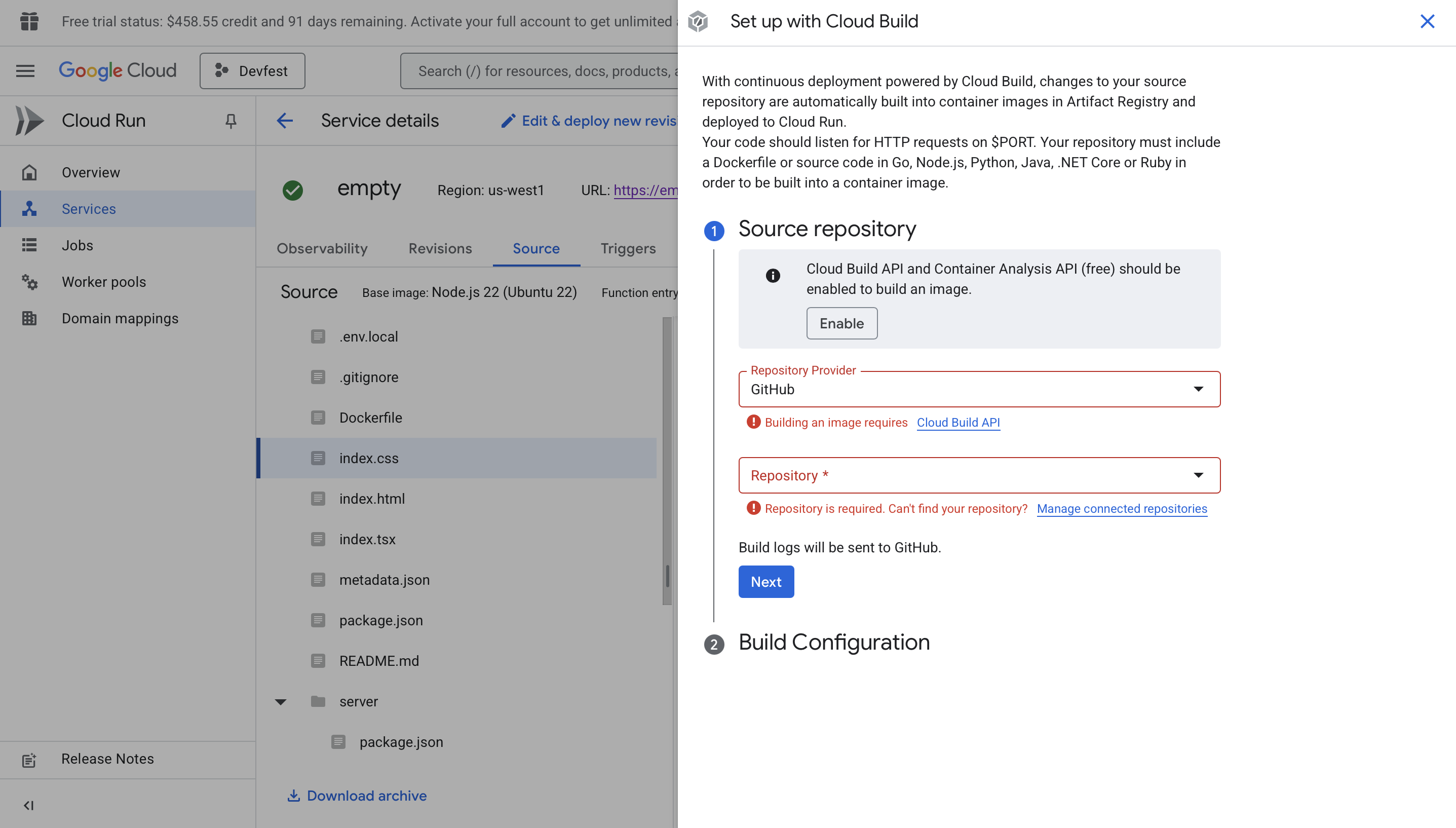This screenshot has height=828, width=1456.
Task: Open the Worker pools gear icon
Action: (x=29, y=282)
